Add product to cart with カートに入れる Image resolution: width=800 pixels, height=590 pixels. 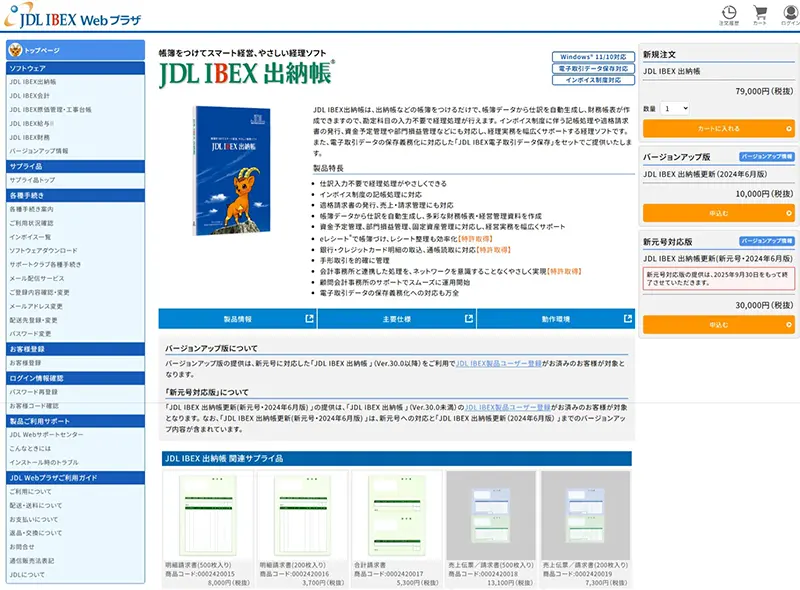pyautogui.click(x=718, y=129)
